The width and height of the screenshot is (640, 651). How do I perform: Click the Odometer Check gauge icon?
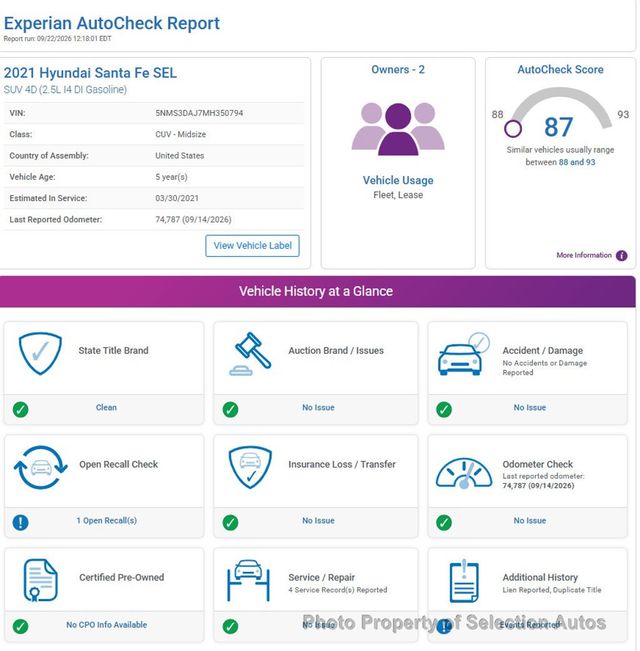[464, 473]
